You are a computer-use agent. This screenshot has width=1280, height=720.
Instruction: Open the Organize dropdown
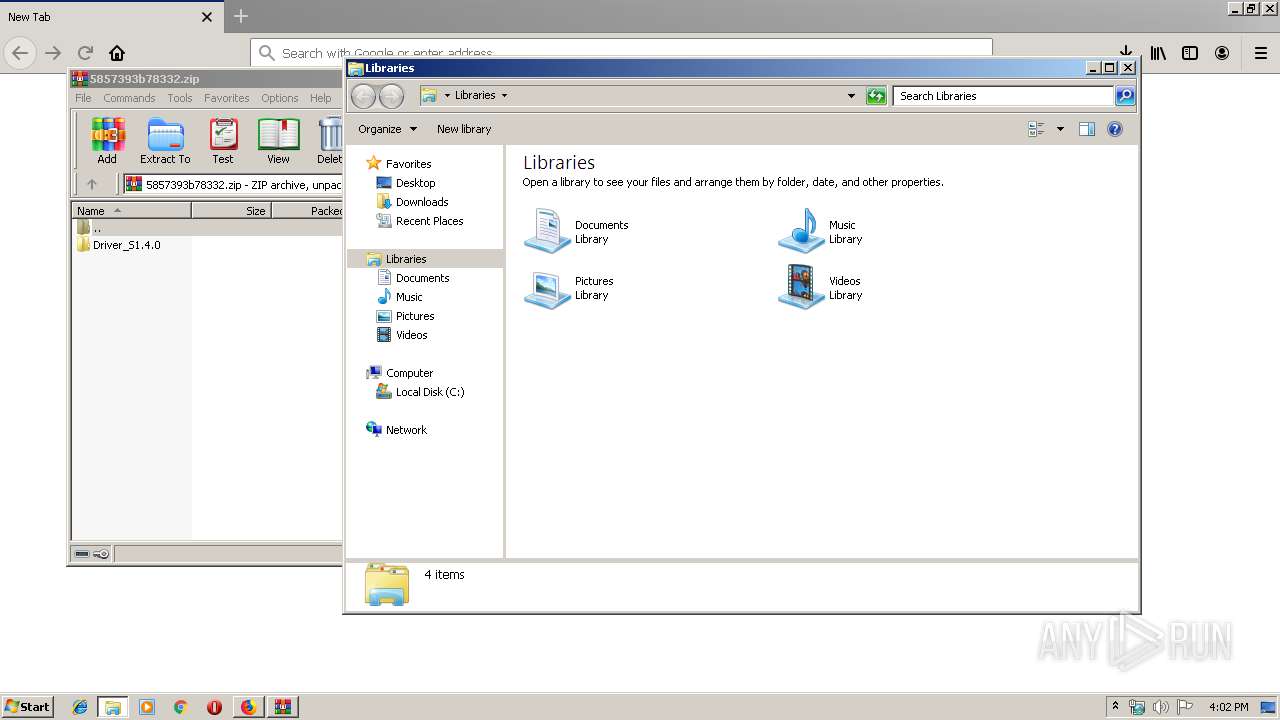click(x=388, y=129)
